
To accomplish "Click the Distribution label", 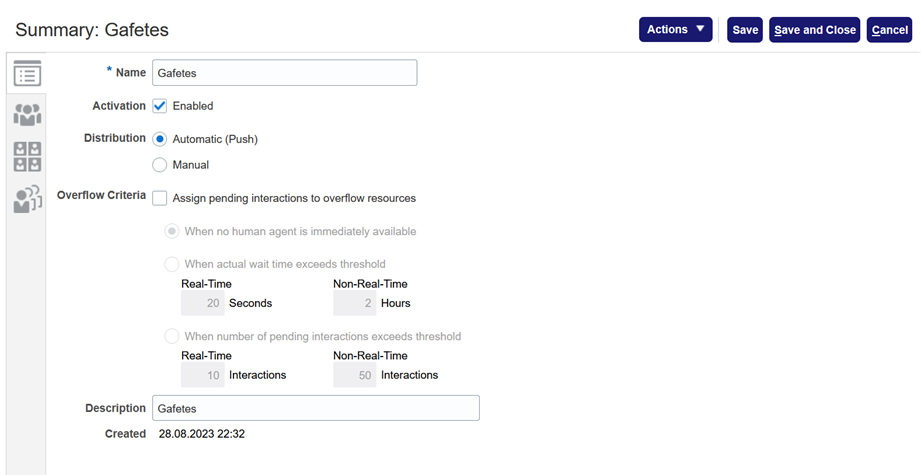I will tap(115, 138).
